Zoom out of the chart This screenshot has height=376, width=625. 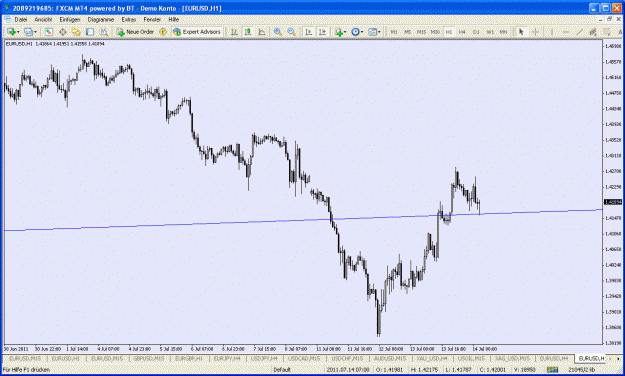tap(292, 32)
